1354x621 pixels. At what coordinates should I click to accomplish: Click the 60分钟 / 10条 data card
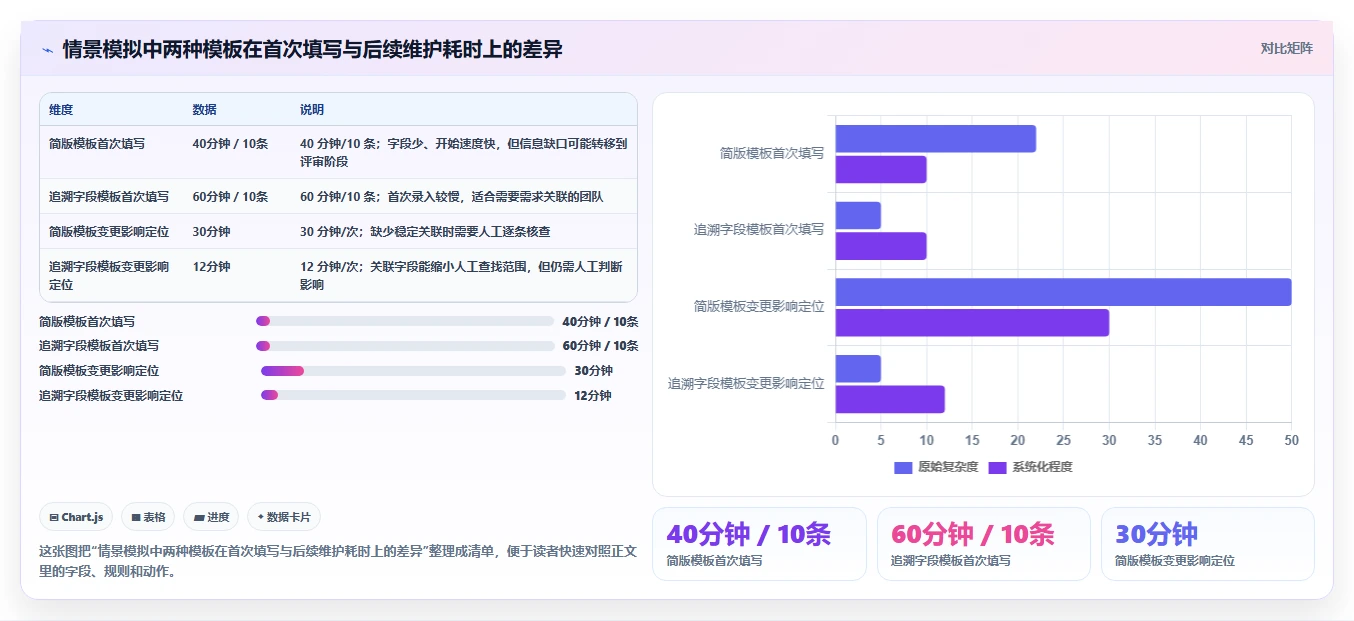pos(983,544)
